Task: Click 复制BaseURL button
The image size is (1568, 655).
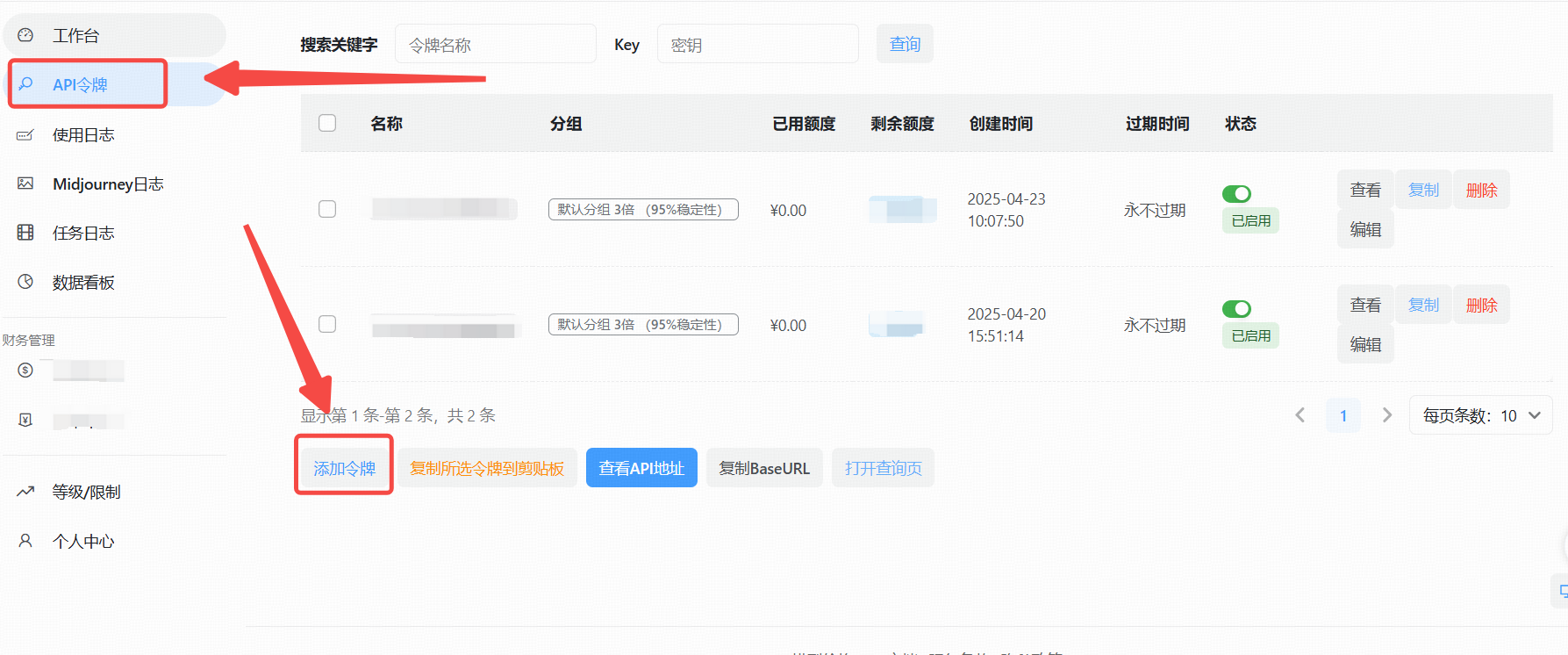Action: coord(764,468)
